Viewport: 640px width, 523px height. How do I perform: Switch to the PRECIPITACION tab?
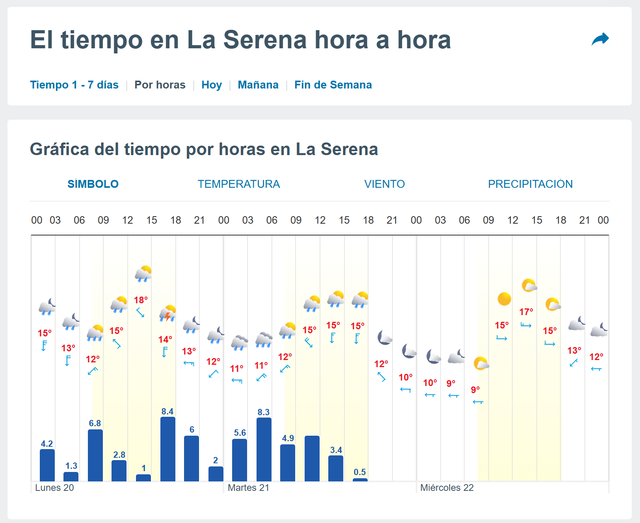tap(530, 184)
